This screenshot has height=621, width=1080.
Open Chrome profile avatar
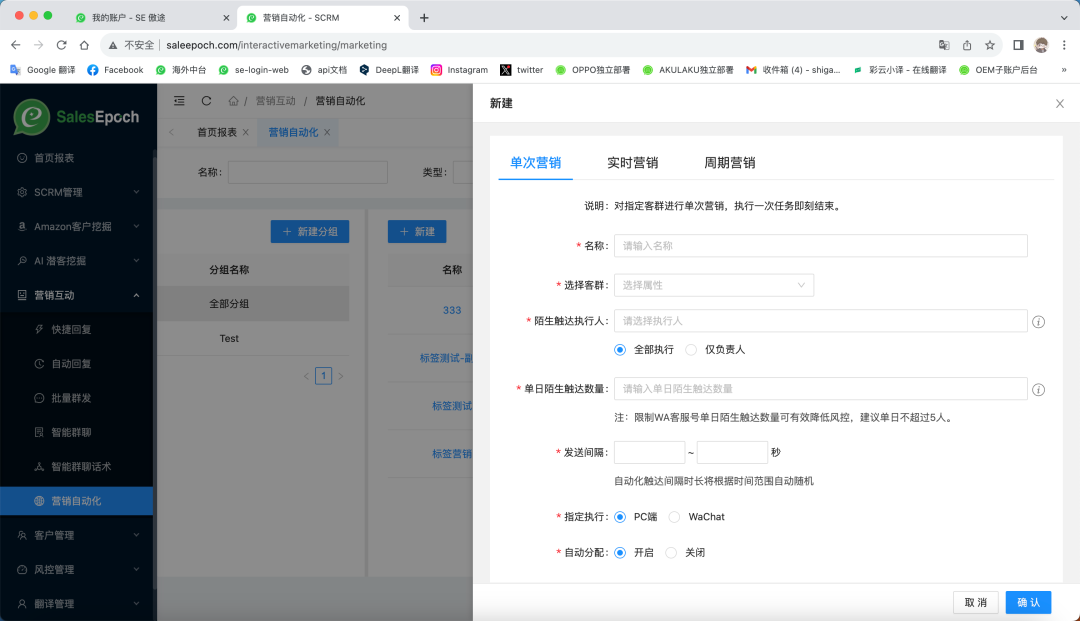[1041, 45]
